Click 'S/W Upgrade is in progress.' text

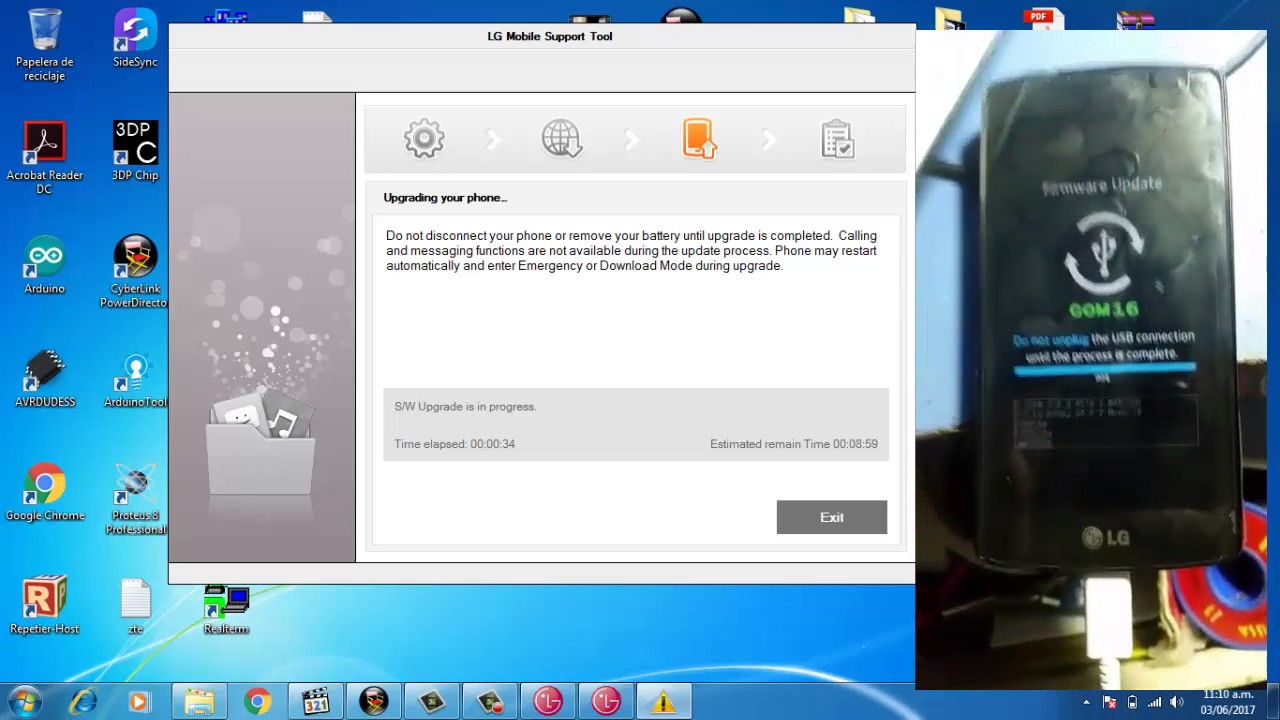pos(465,406)
